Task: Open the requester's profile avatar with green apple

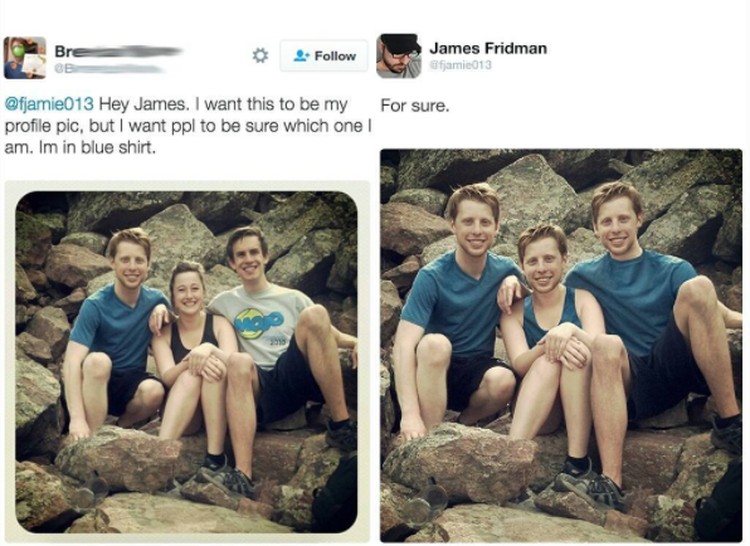Action: click(25, 57)
